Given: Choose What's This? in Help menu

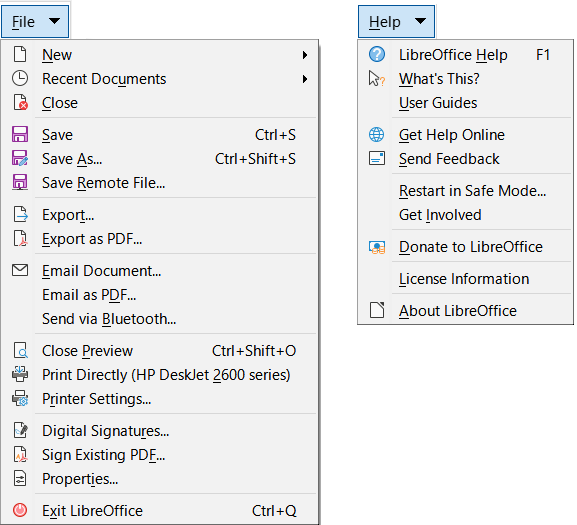Looking at the screenshot, I should [466, 78].
